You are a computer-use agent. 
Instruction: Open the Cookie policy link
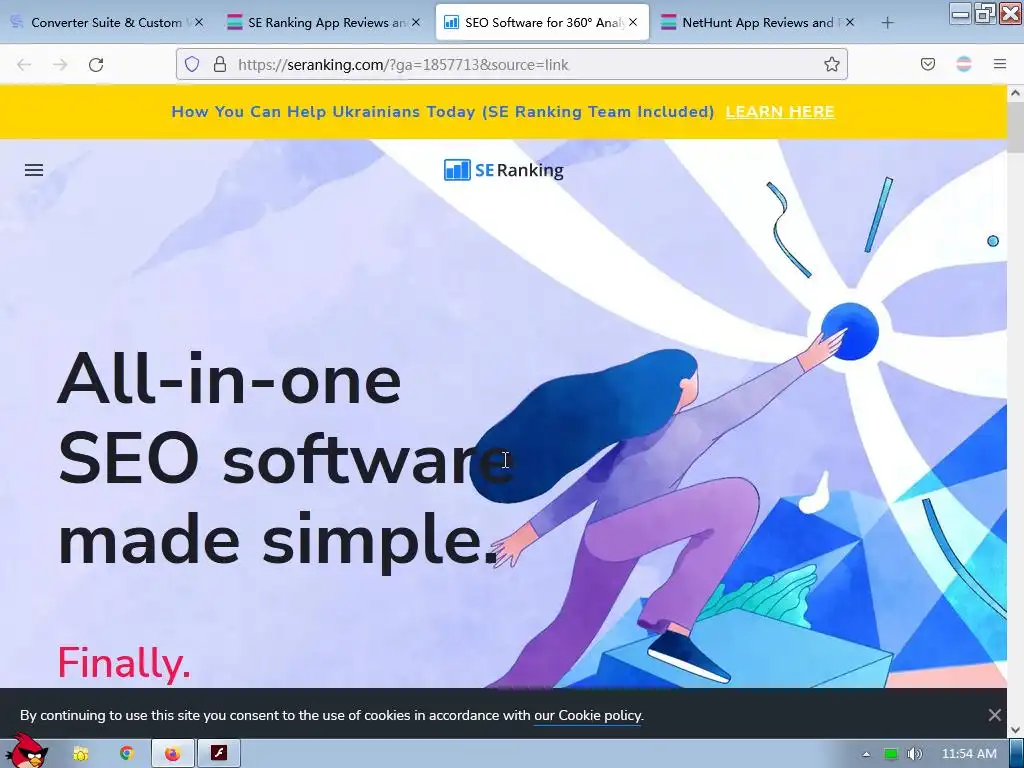(x=588, y=716)
